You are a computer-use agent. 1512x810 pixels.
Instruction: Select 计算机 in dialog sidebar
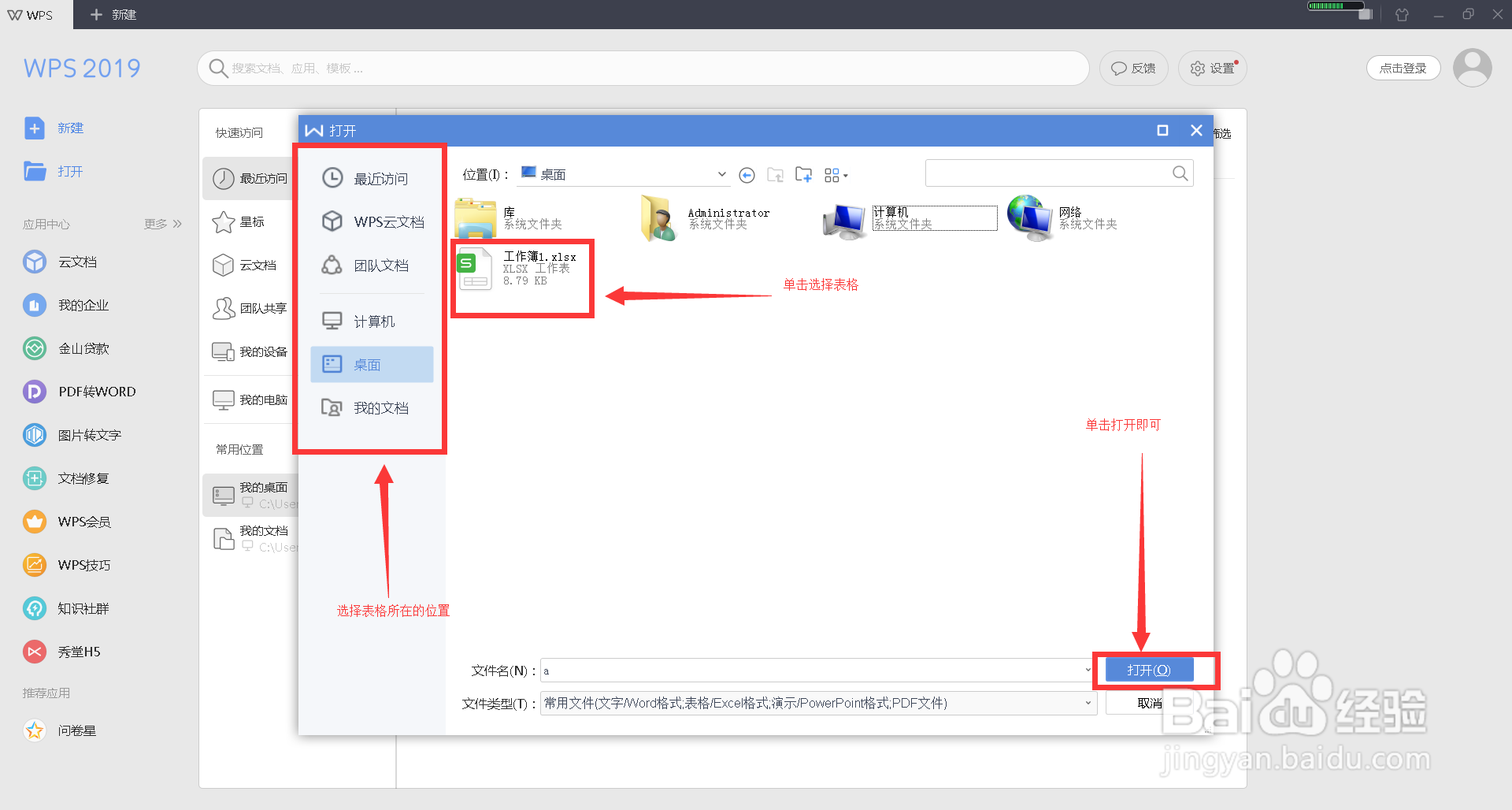point(372,321)
